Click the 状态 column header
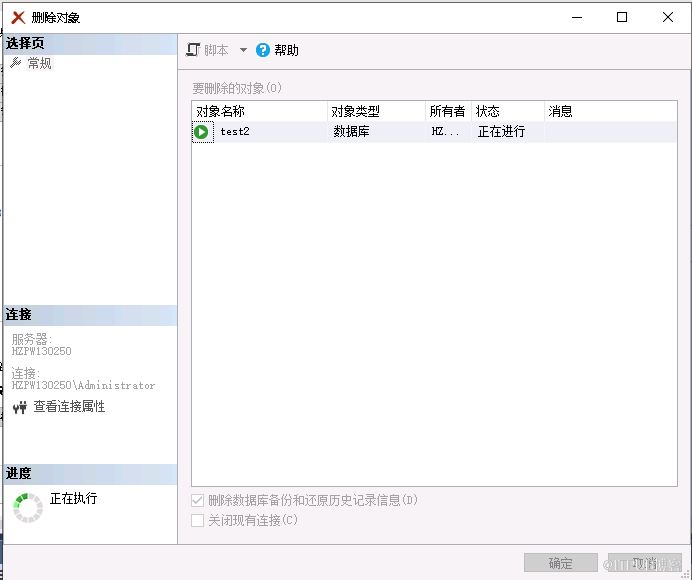 [x=488, y=112]
